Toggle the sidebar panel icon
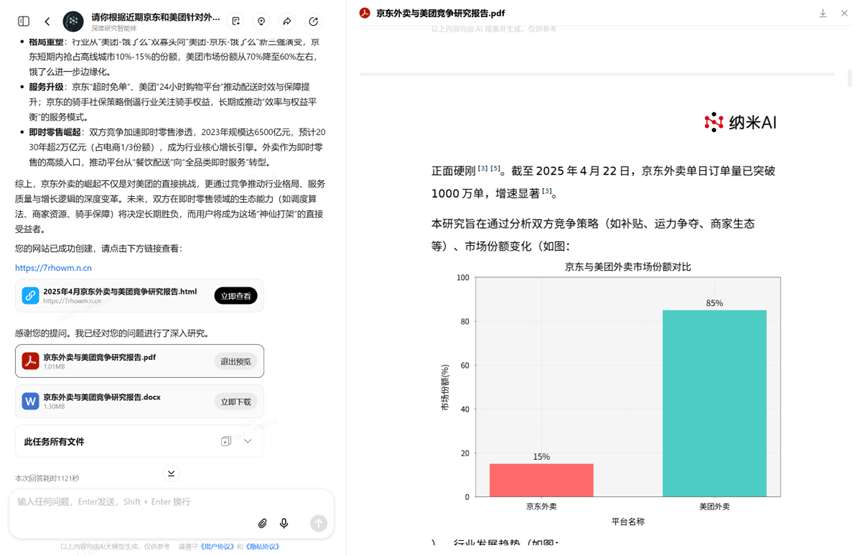865x556 pixels. click(x=24, y=22)
